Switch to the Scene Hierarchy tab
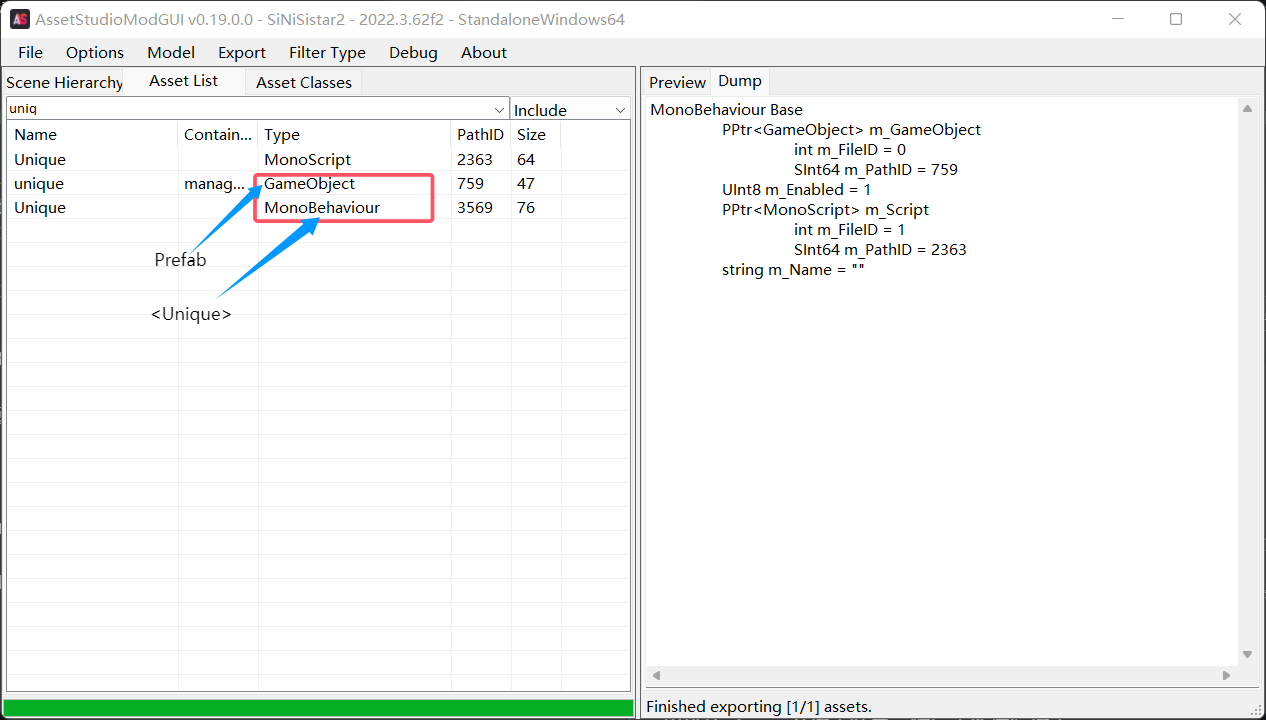This screenshot has height=720, width=1266. [64, 83]
